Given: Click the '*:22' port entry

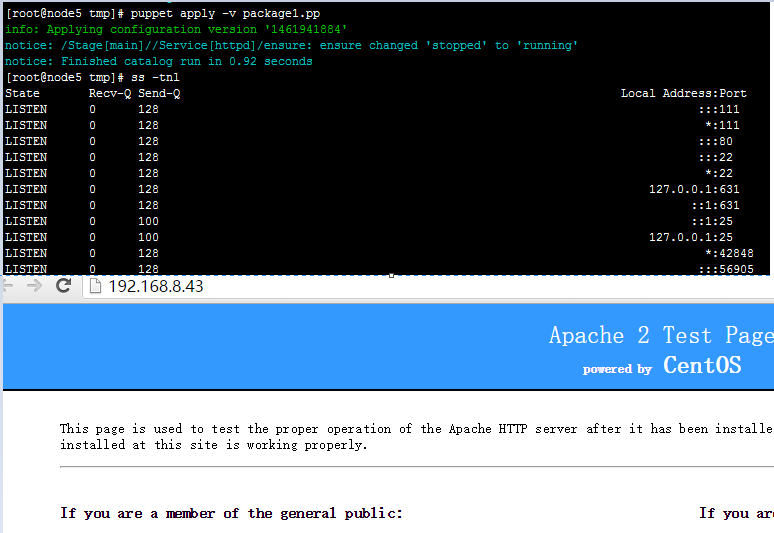Looking at the screenshot, I should click(719, 173).
